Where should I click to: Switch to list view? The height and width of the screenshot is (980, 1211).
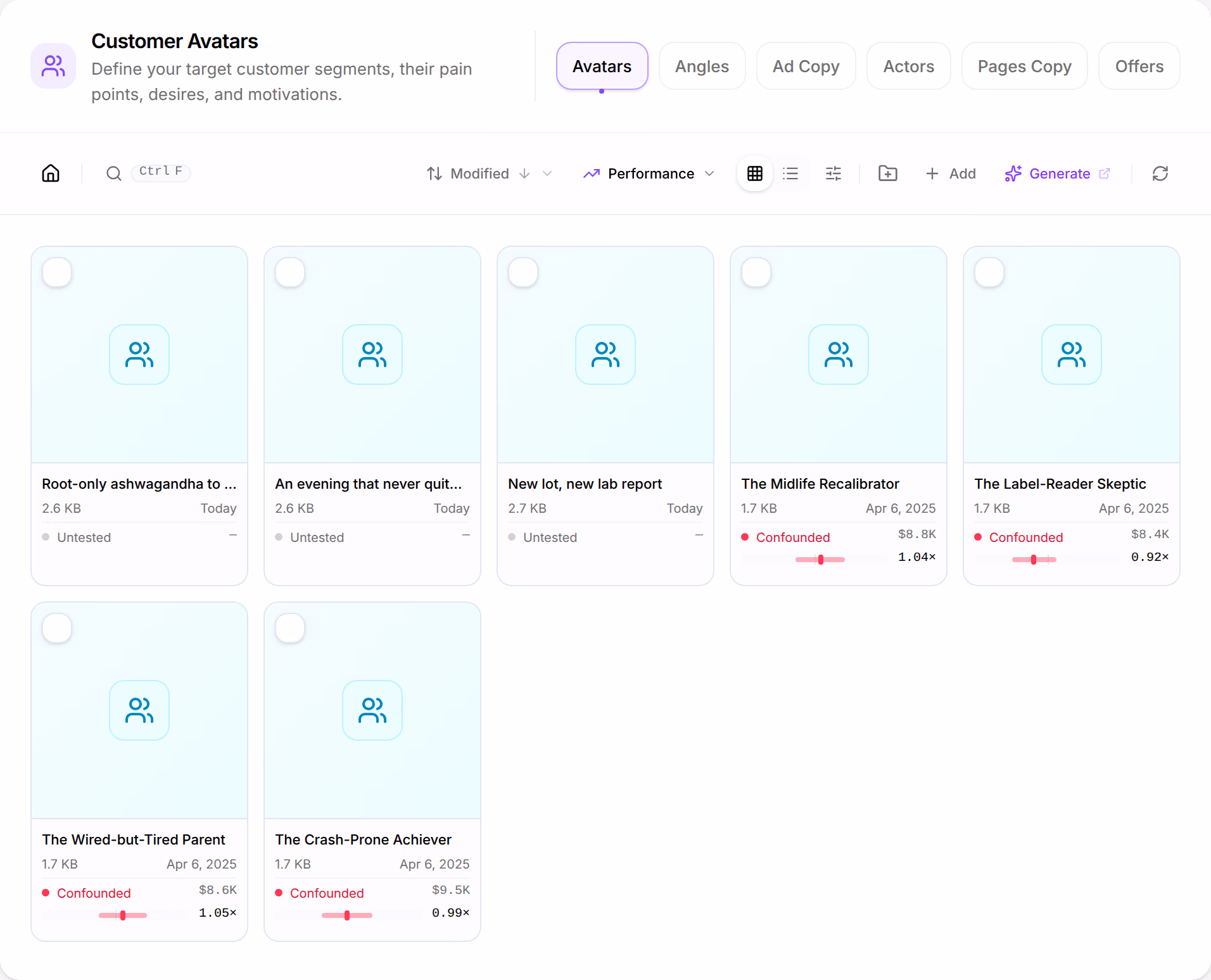coord(790,173)
